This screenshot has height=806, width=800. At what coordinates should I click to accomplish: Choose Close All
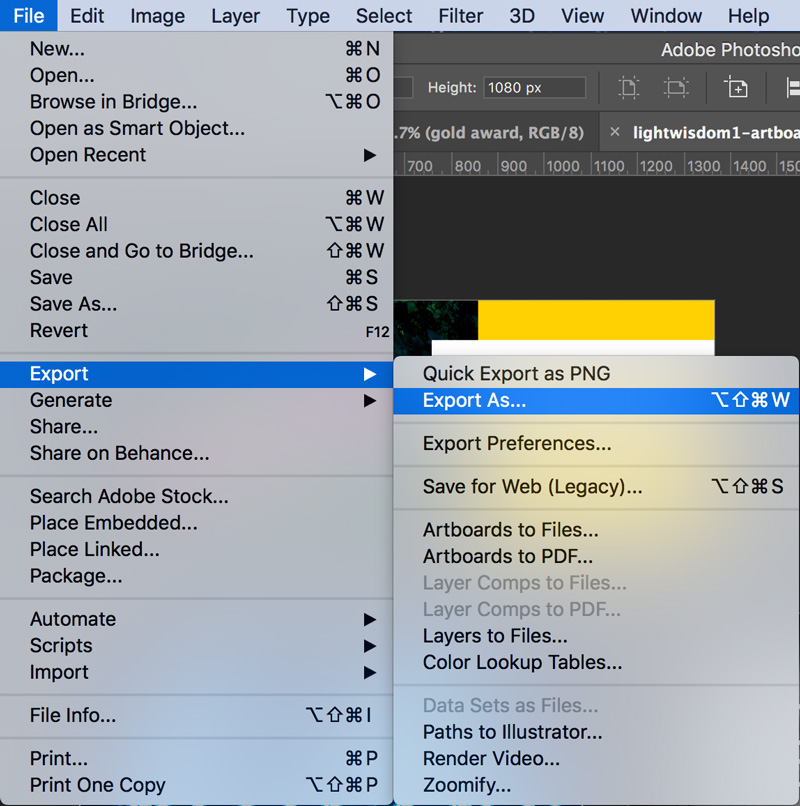[x=196, y=225]
